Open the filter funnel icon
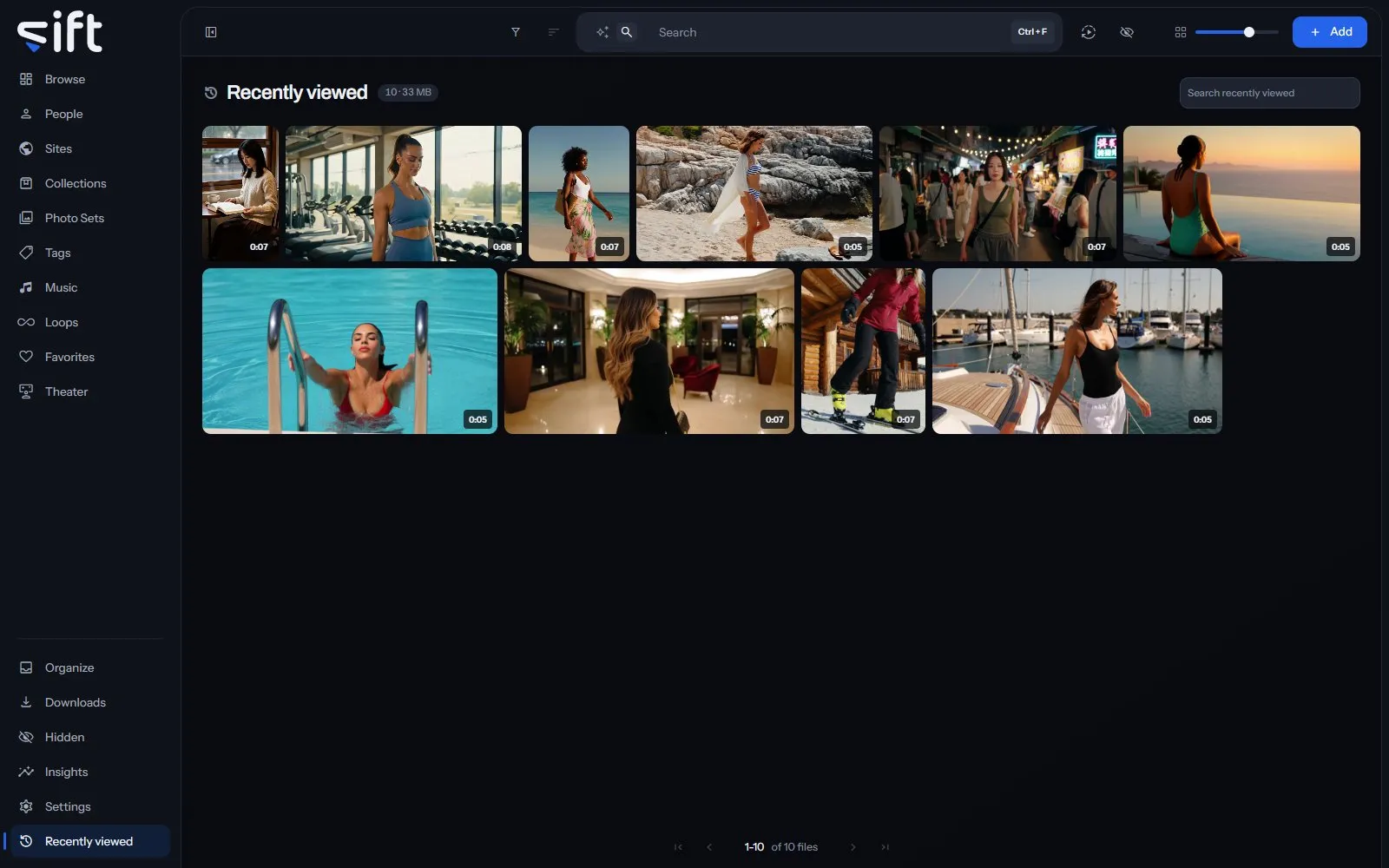 click(x=516, y=32)
